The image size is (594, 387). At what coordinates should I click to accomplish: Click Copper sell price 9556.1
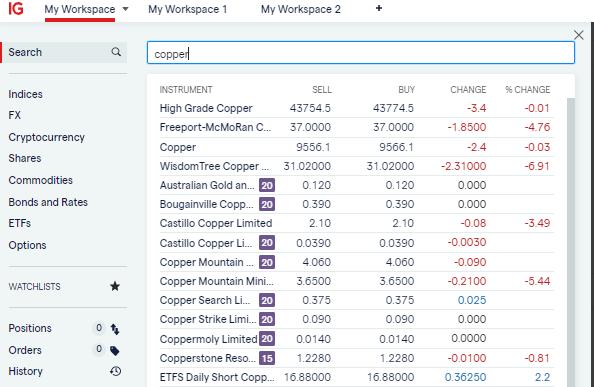pyautogui.click(x=313, y=147)
